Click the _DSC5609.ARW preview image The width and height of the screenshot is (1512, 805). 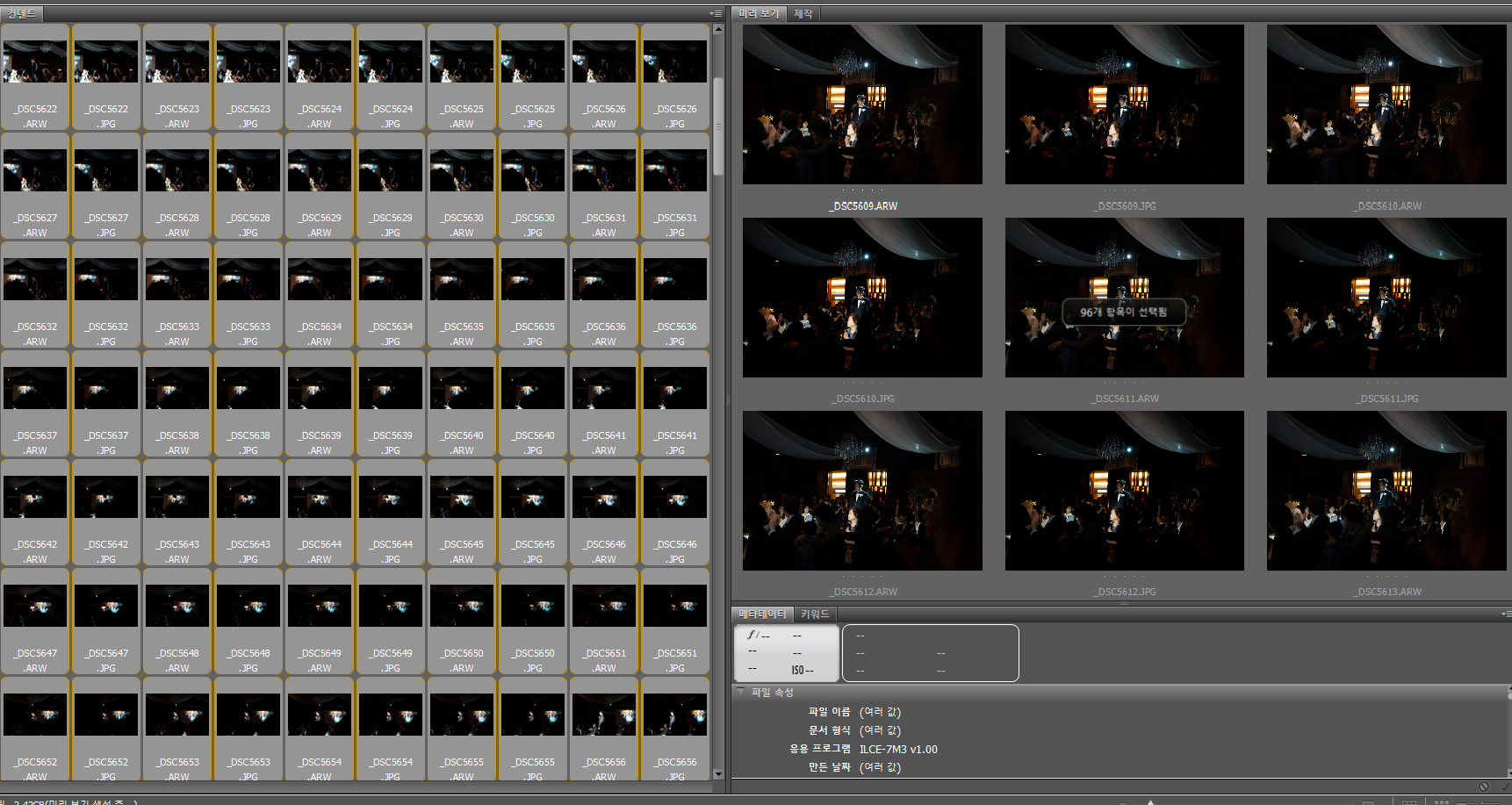tap(862, 104)
